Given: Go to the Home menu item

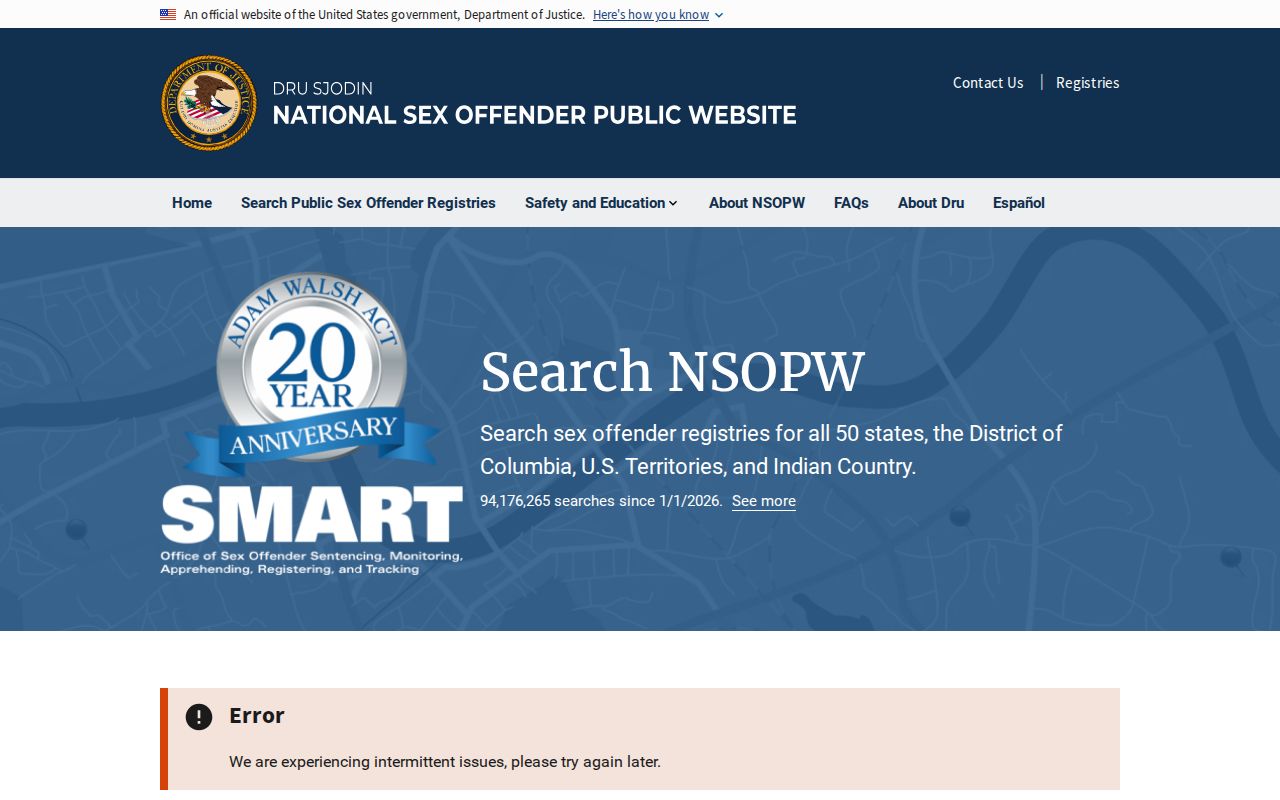Looking at the screenshot, I should point(192,203).
